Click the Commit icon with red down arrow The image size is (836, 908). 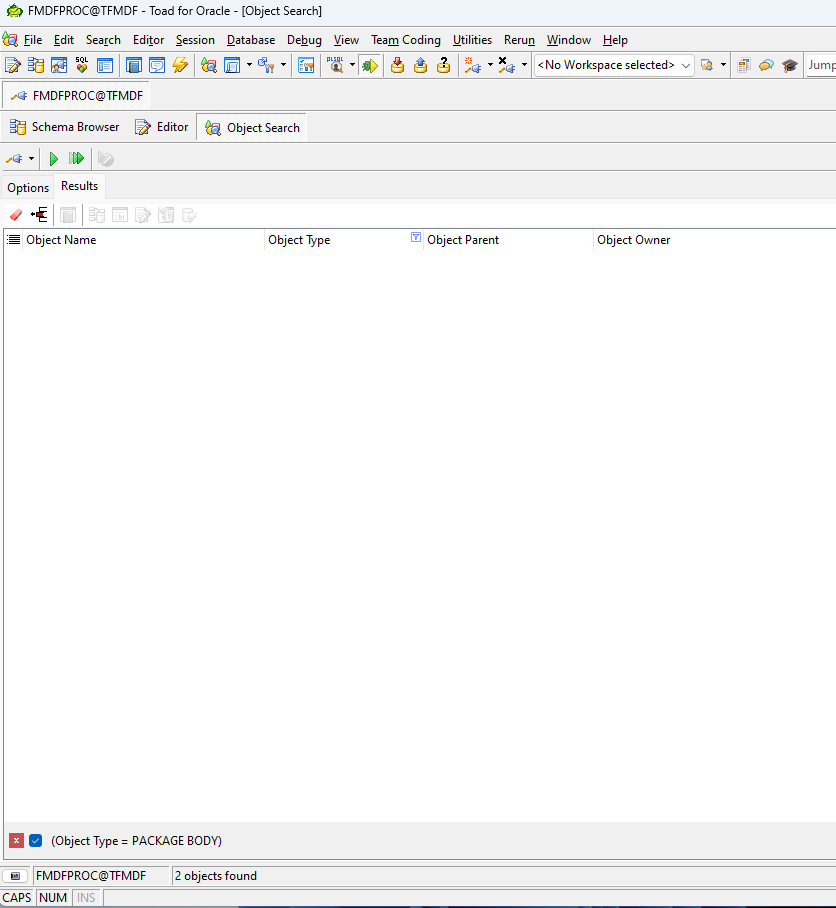coord(397,65)
